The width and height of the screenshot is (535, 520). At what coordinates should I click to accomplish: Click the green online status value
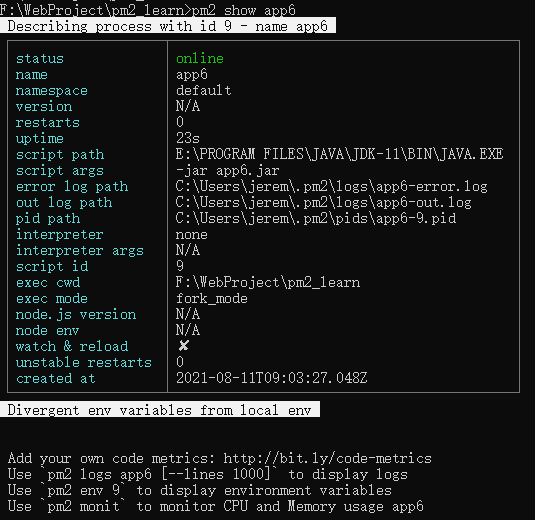(x=200, y=58)
